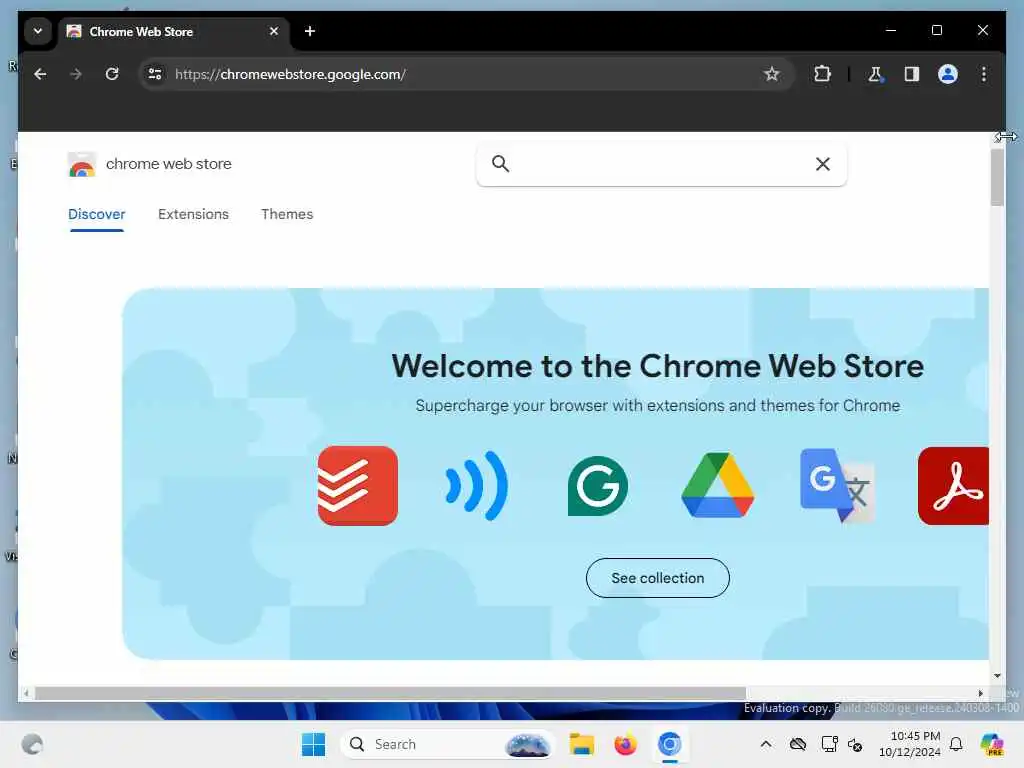The image size is (1024, 768).
Task: Open the clock showing 10:45 PM
Action: [910, 744]
